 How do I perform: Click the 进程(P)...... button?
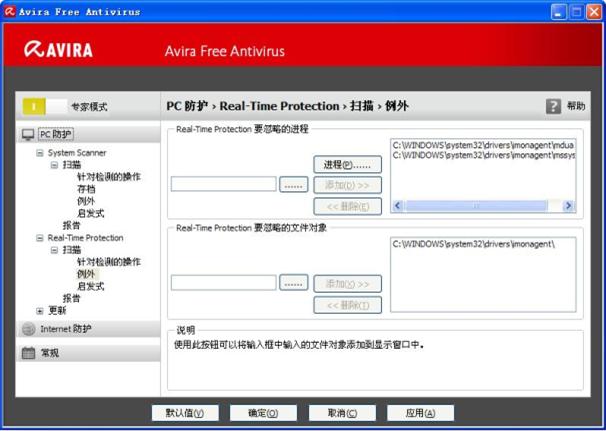(x=347, y=165)
